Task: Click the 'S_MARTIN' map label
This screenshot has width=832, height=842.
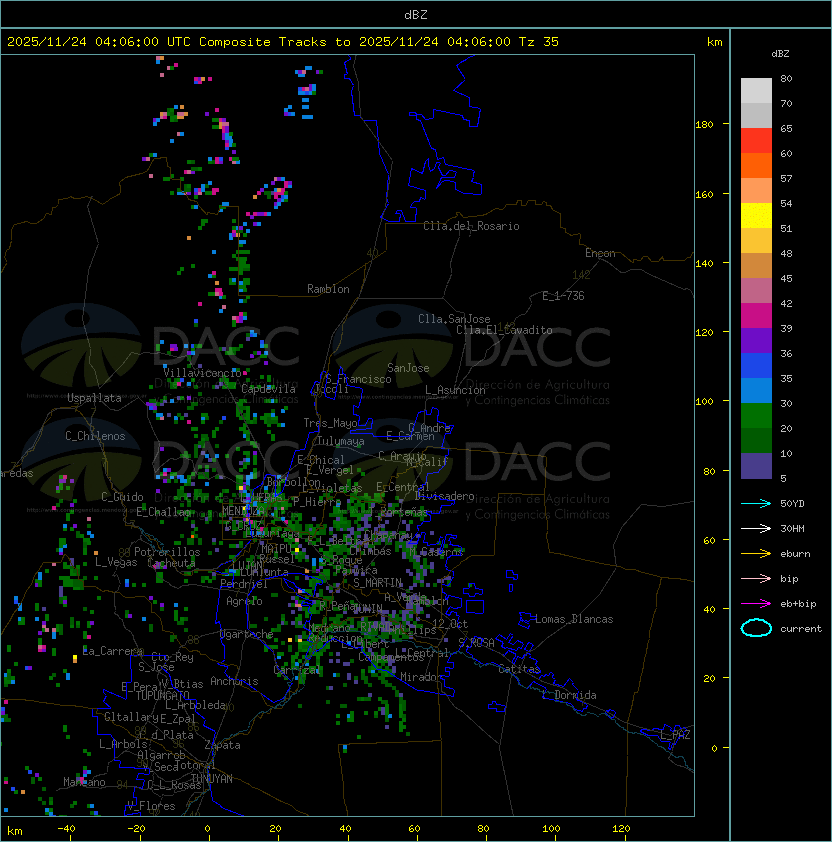Action: click(377, 583)
